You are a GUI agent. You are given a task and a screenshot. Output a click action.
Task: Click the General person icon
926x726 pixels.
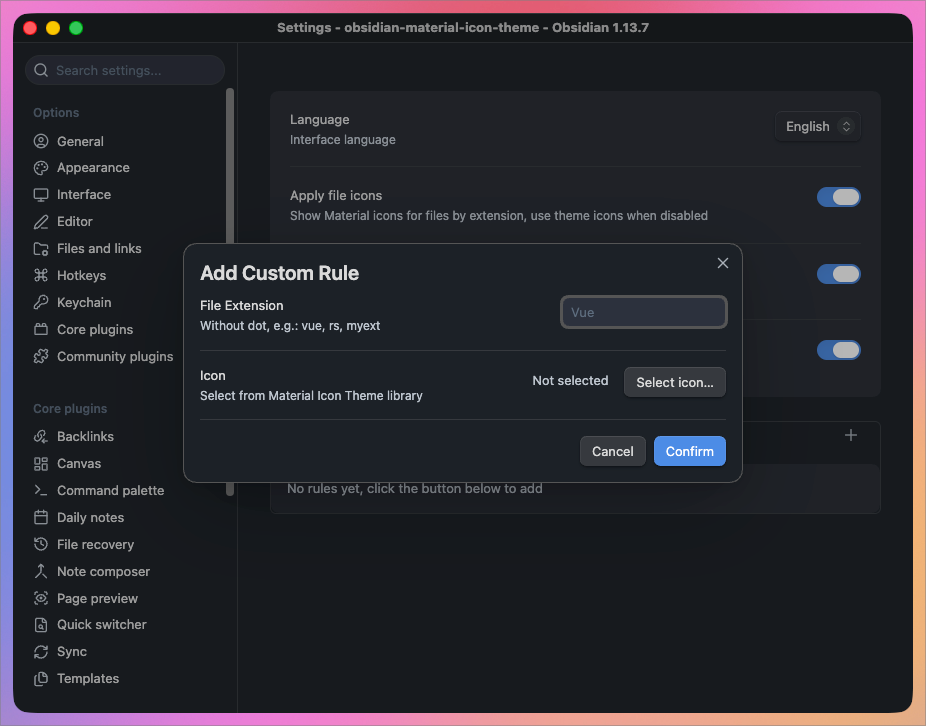[41, 141]
